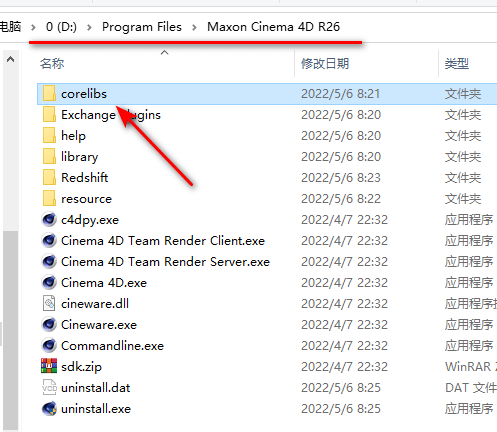Expand the chevron after 0 (D:) in path

coord(89,27)
